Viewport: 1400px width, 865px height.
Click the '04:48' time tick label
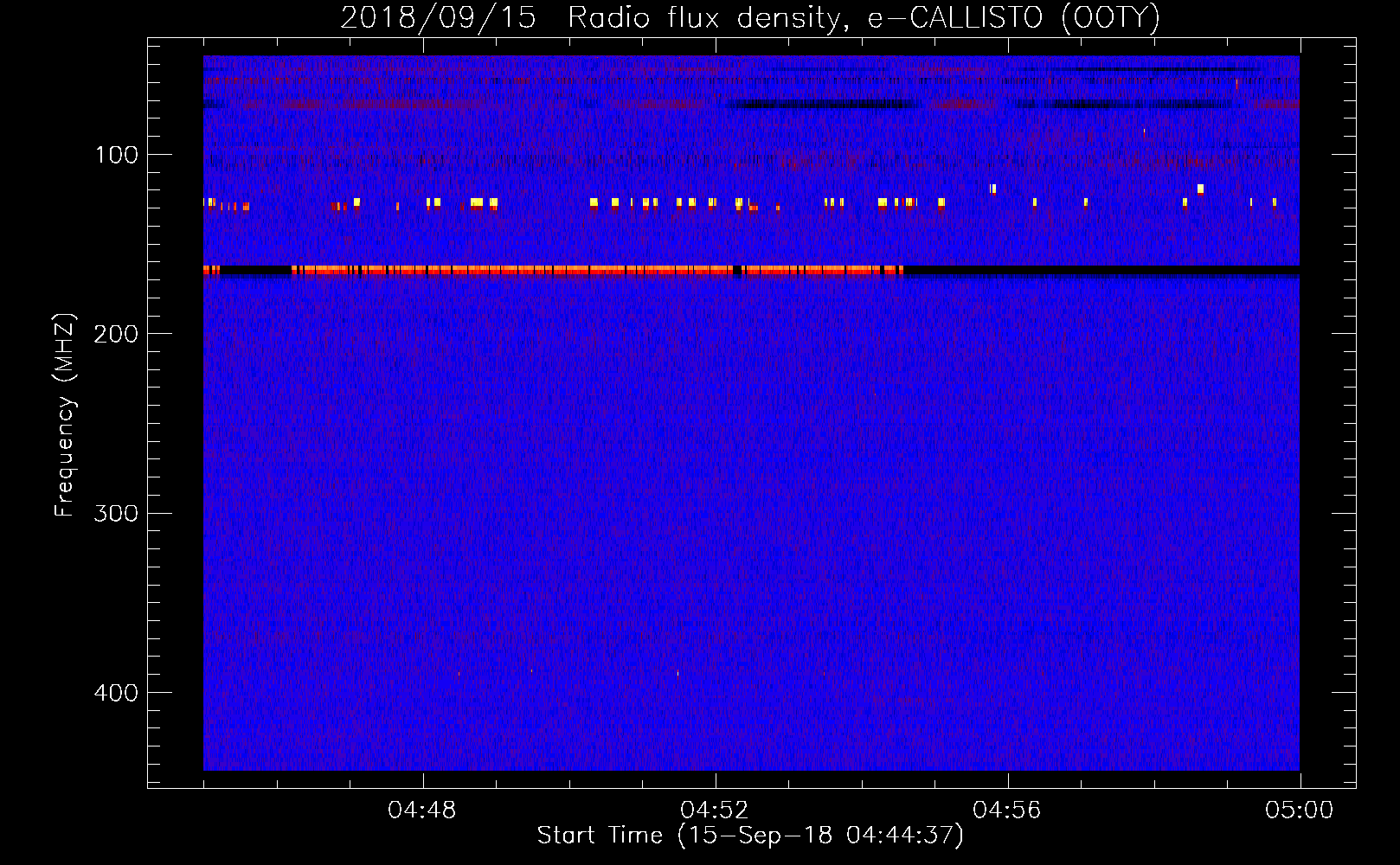click(x=422, y=811)
